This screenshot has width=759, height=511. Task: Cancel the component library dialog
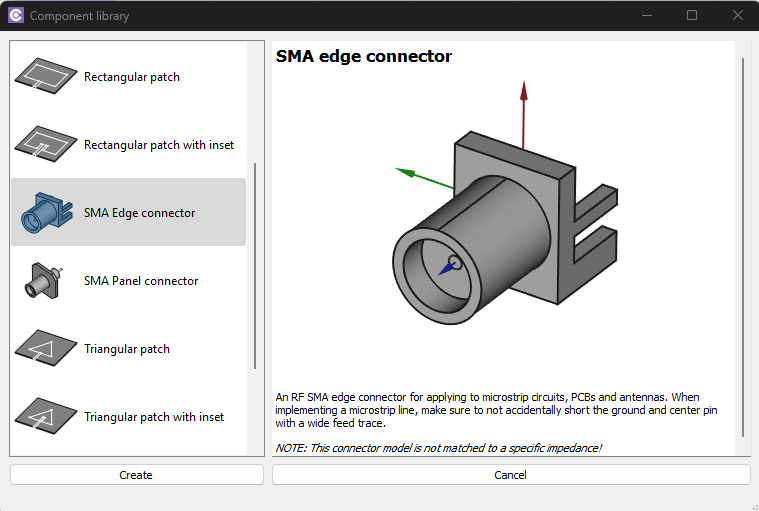(x=511, y=475)
